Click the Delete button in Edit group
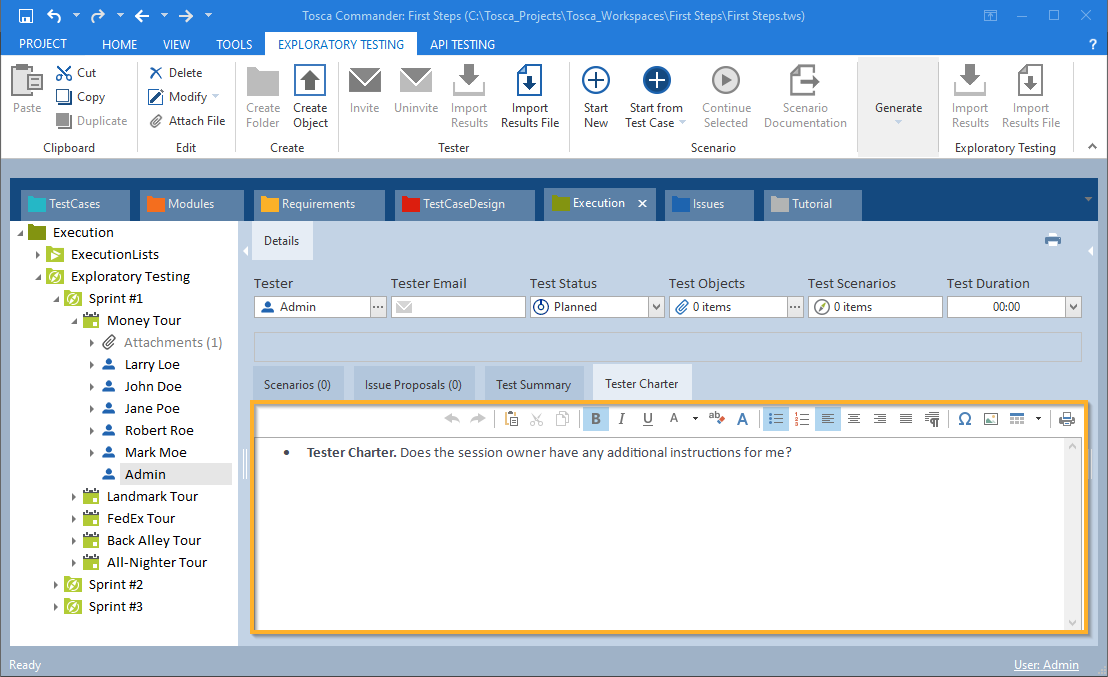The width and height of the screenshot is (1108, 677). coord(176,73)
